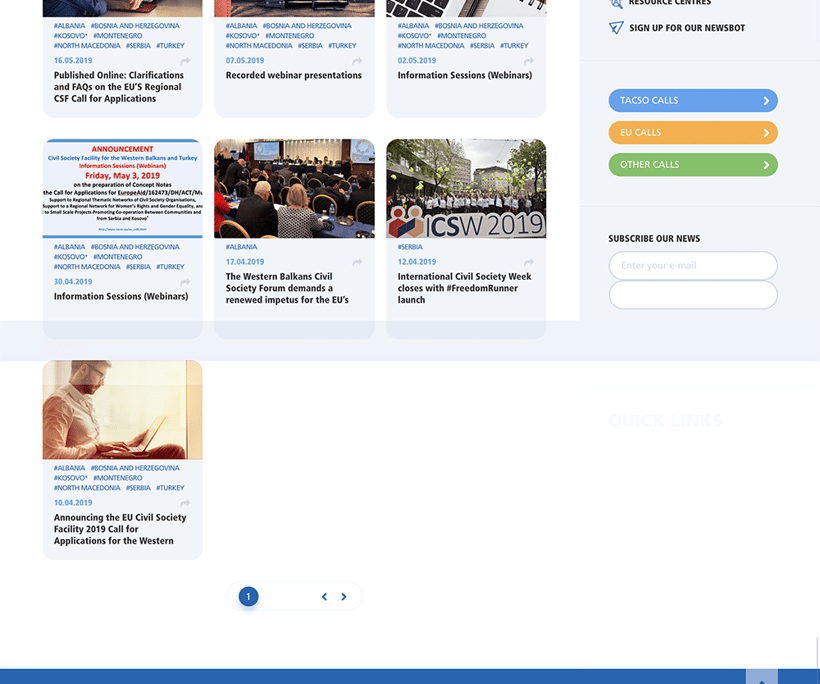Select #SERBIA tag on the 12.04.2019 card
The width and height of the screenshot is (820, 684).
pyautogui.click(x=410, y=247)
